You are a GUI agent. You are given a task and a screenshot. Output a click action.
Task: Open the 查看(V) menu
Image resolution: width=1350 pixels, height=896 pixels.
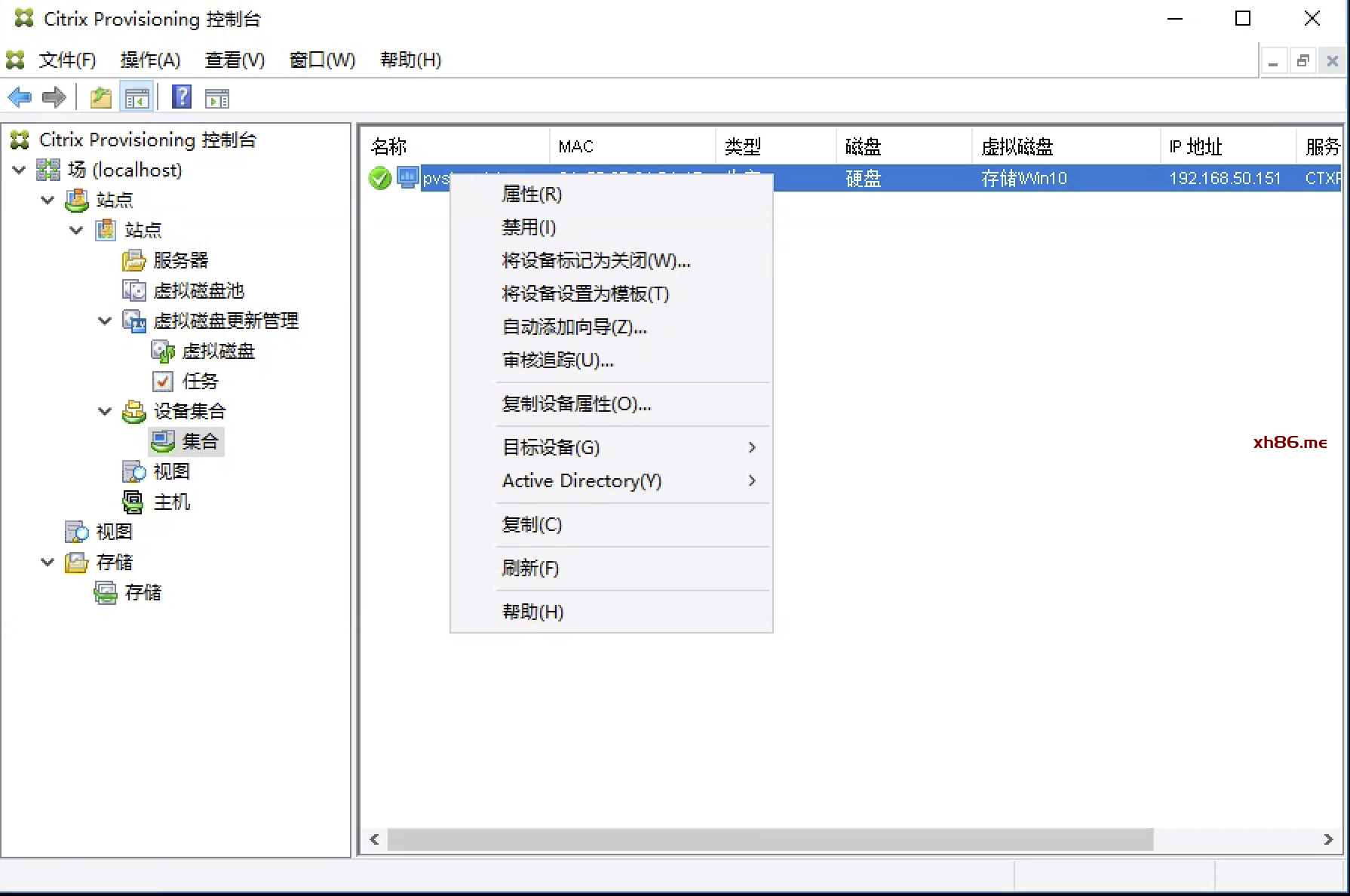235,60
